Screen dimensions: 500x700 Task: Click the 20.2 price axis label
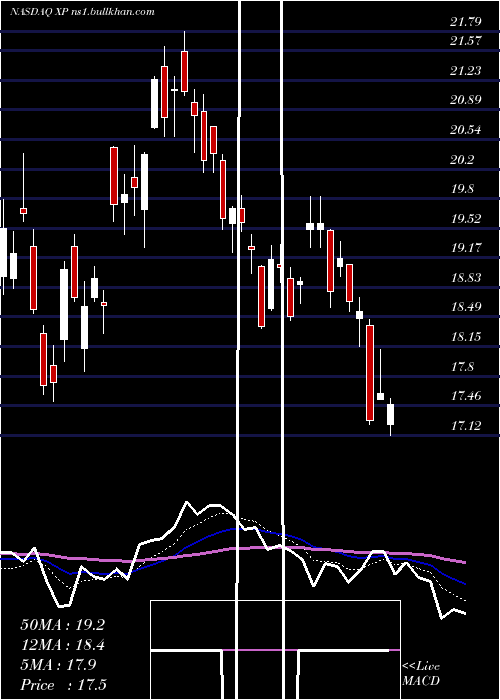(x=462, y=159)
